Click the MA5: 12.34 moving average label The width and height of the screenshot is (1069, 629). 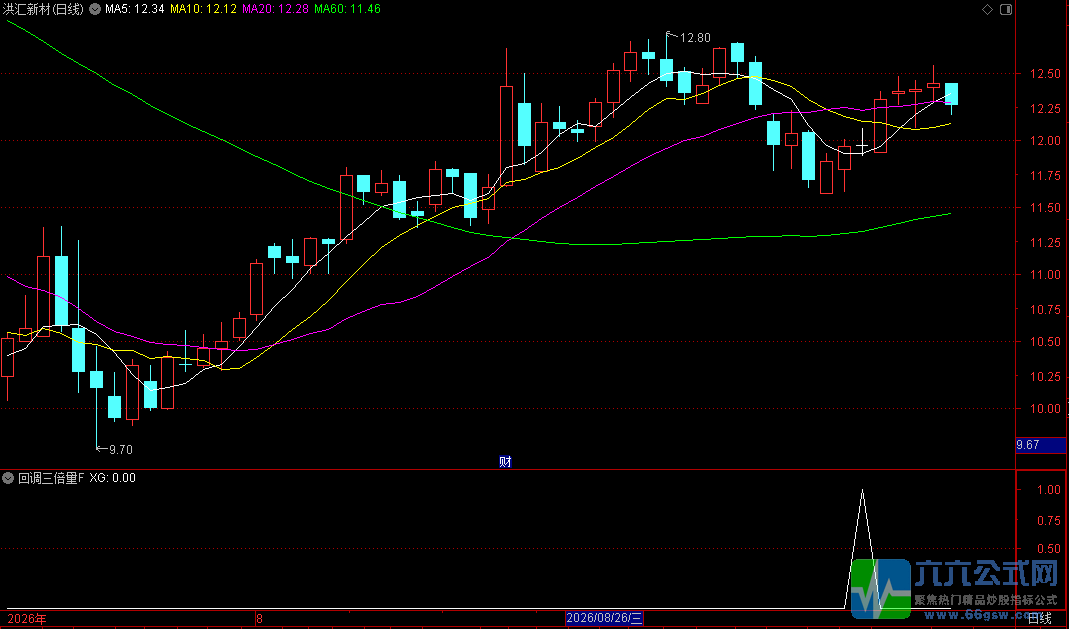point(134,10)
